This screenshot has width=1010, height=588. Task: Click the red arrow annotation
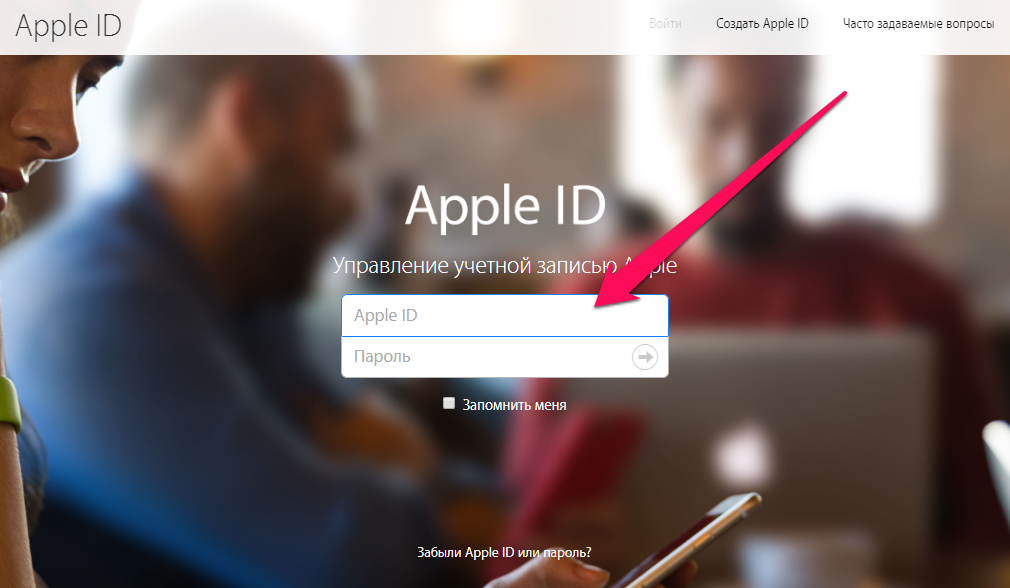(x=720, y=200)
